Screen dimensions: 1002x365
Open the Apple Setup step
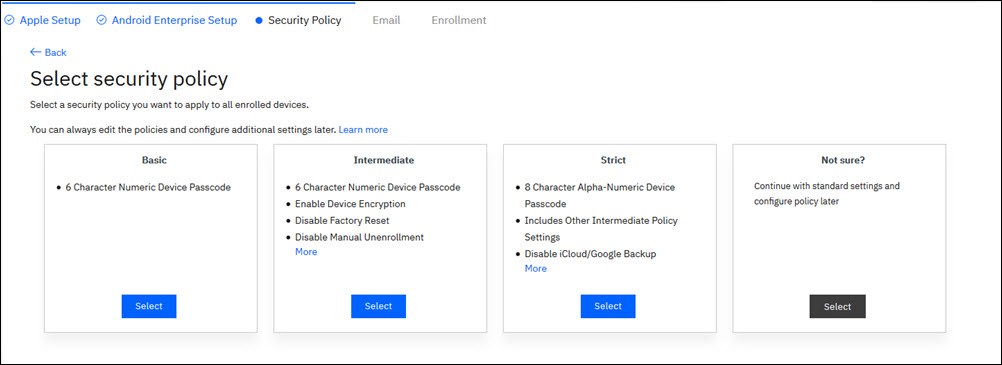tap(50, 20)
